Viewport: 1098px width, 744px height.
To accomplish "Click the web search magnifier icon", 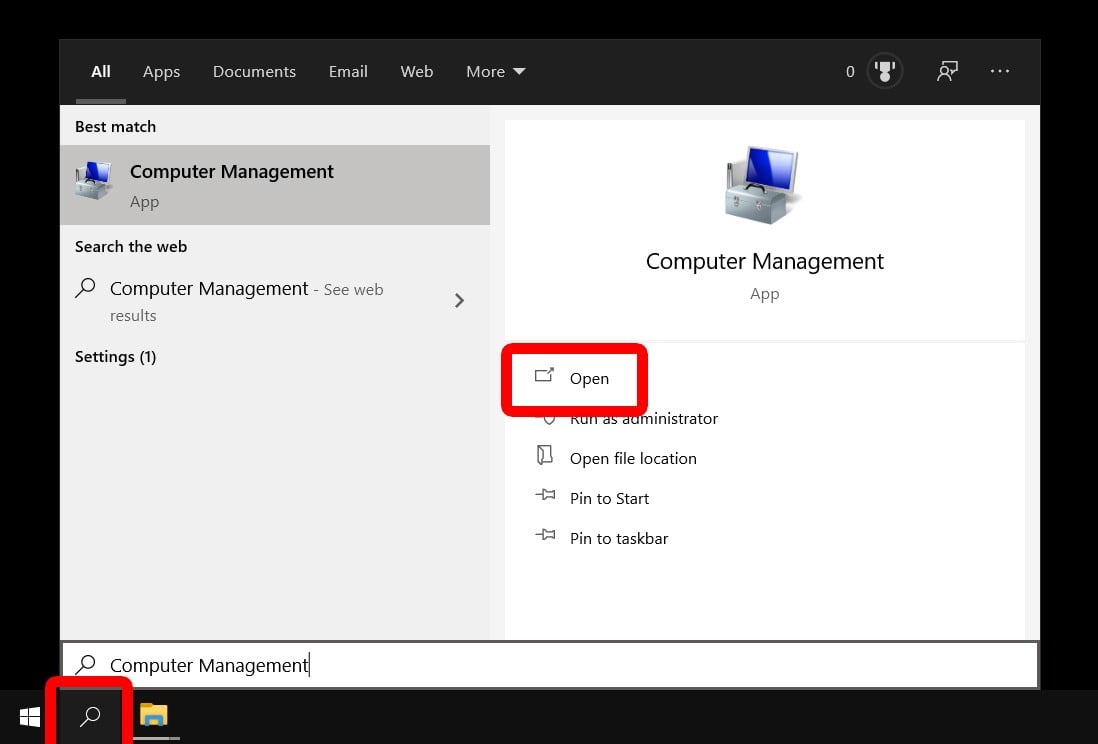I will (x=85, y=288).
